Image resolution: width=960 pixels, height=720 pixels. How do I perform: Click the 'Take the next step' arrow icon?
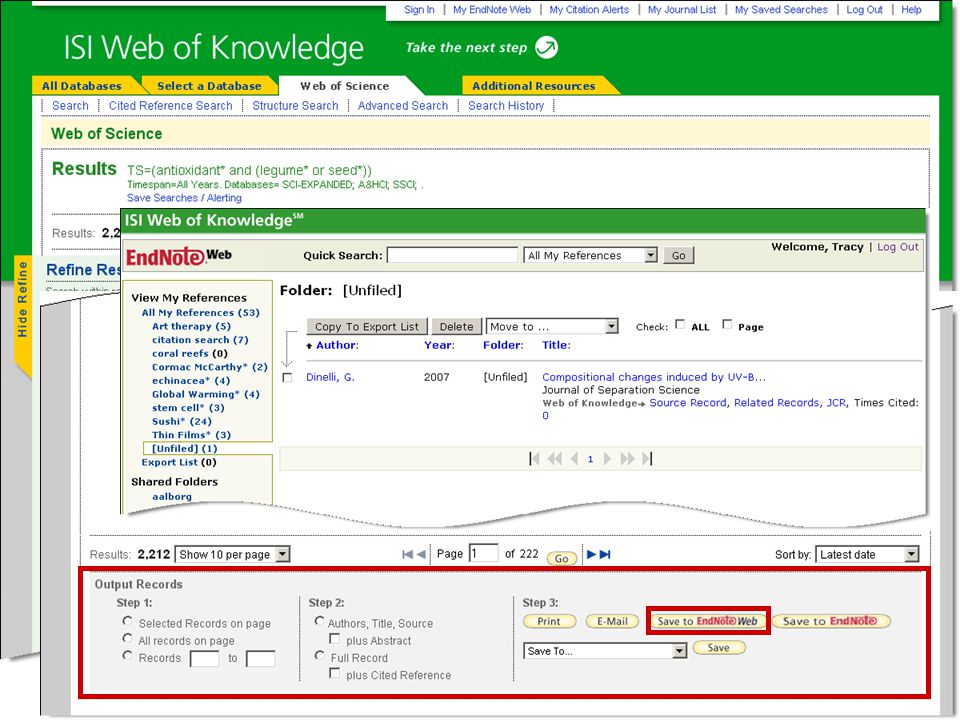[x=546, y=47]
